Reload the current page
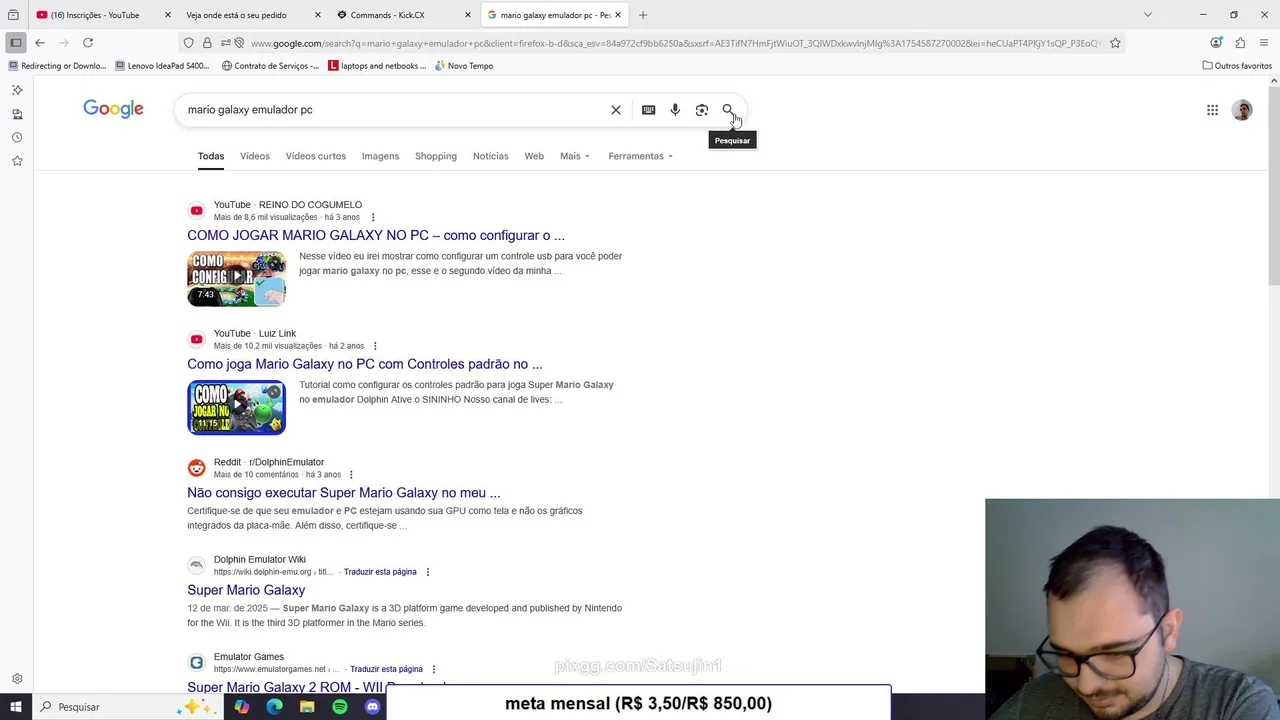 click(x=88, y=43)
